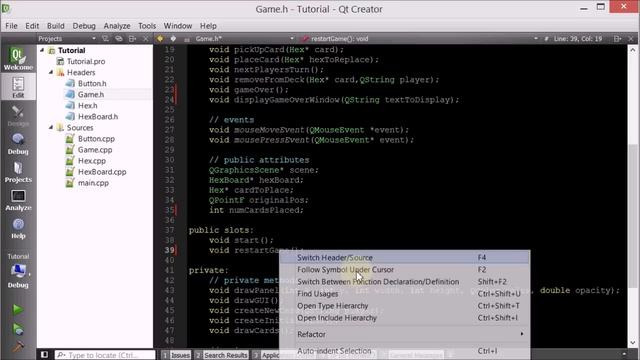Open the Projects mode in sidebar
The image size is (640, 360).
coord(18,172)
